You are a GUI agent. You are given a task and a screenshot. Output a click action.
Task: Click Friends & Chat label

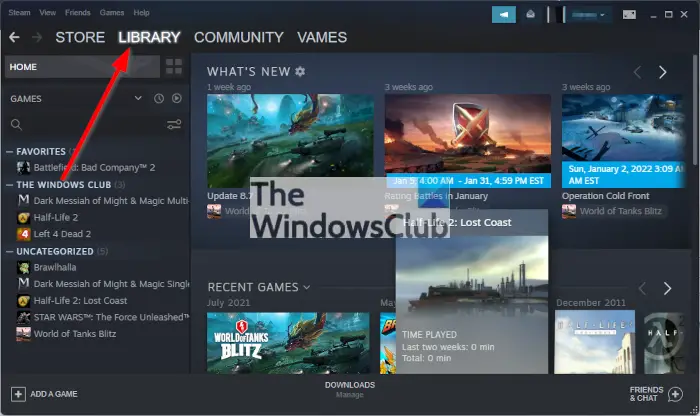(646, 394)
